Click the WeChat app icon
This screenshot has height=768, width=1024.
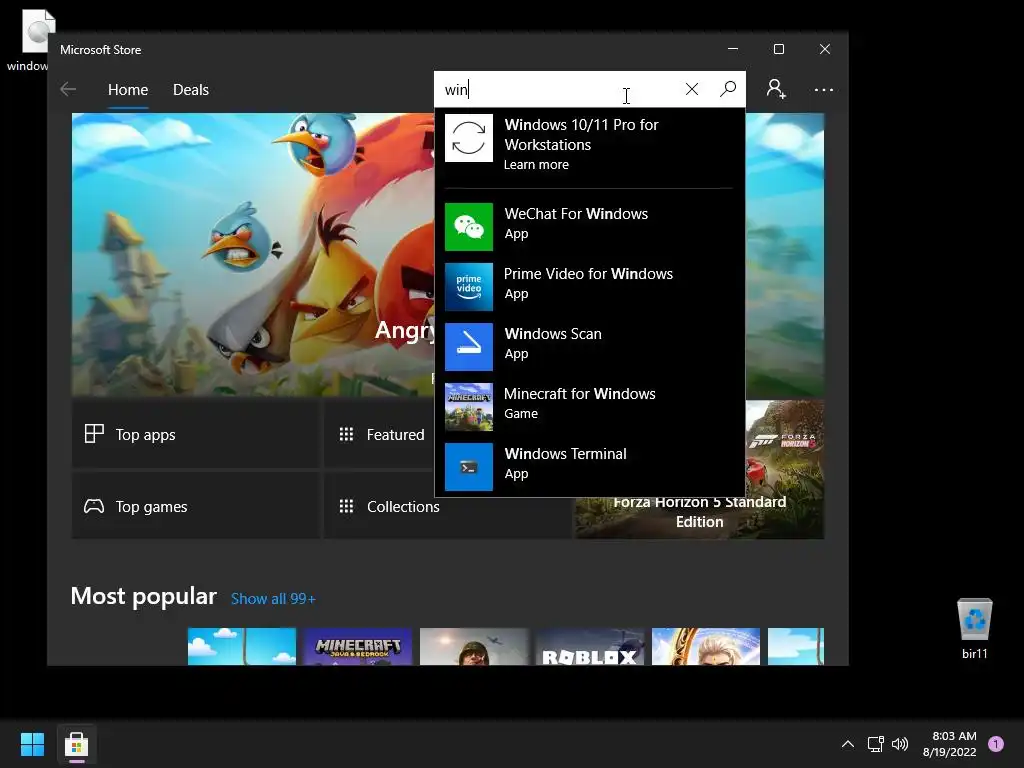(469, 227)
